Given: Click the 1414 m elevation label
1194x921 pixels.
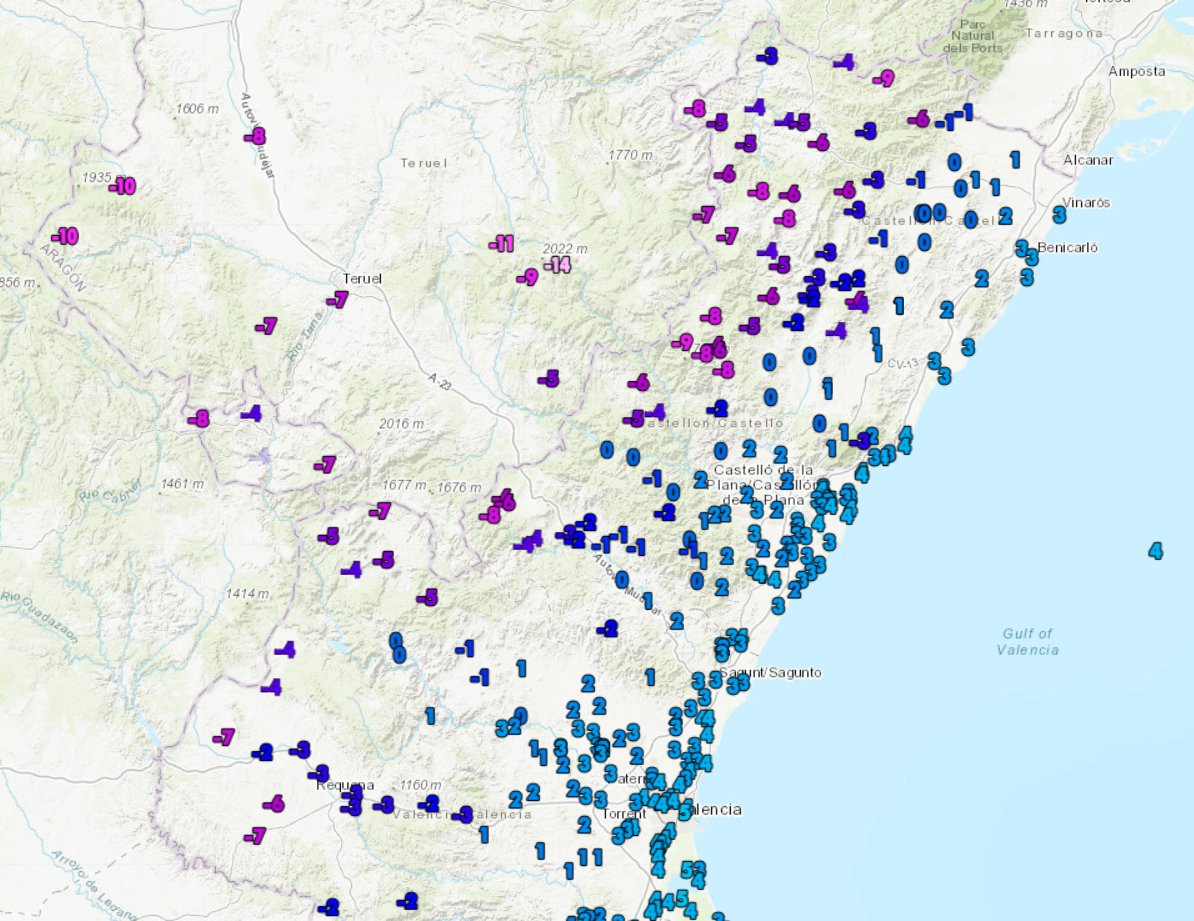Looking at the screenshot, I should coord(247,593).
